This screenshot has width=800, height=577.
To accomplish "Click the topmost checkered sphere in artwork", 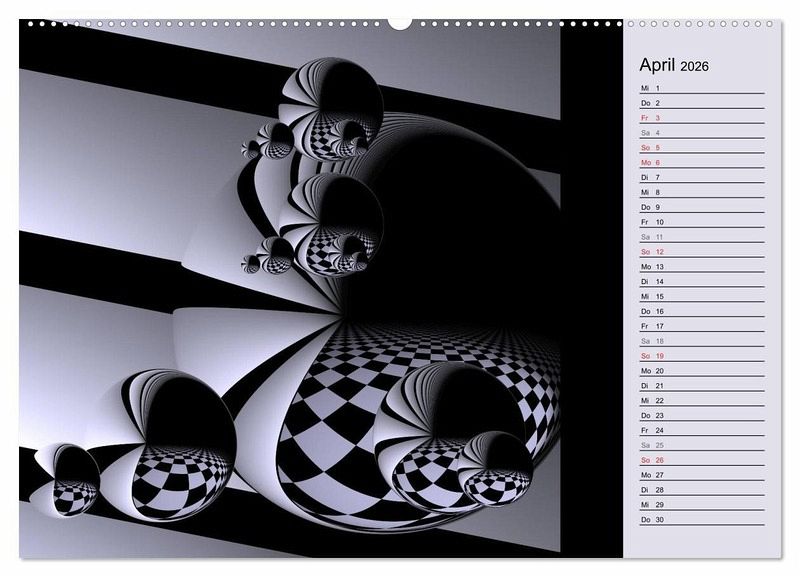I will (332, 108).
